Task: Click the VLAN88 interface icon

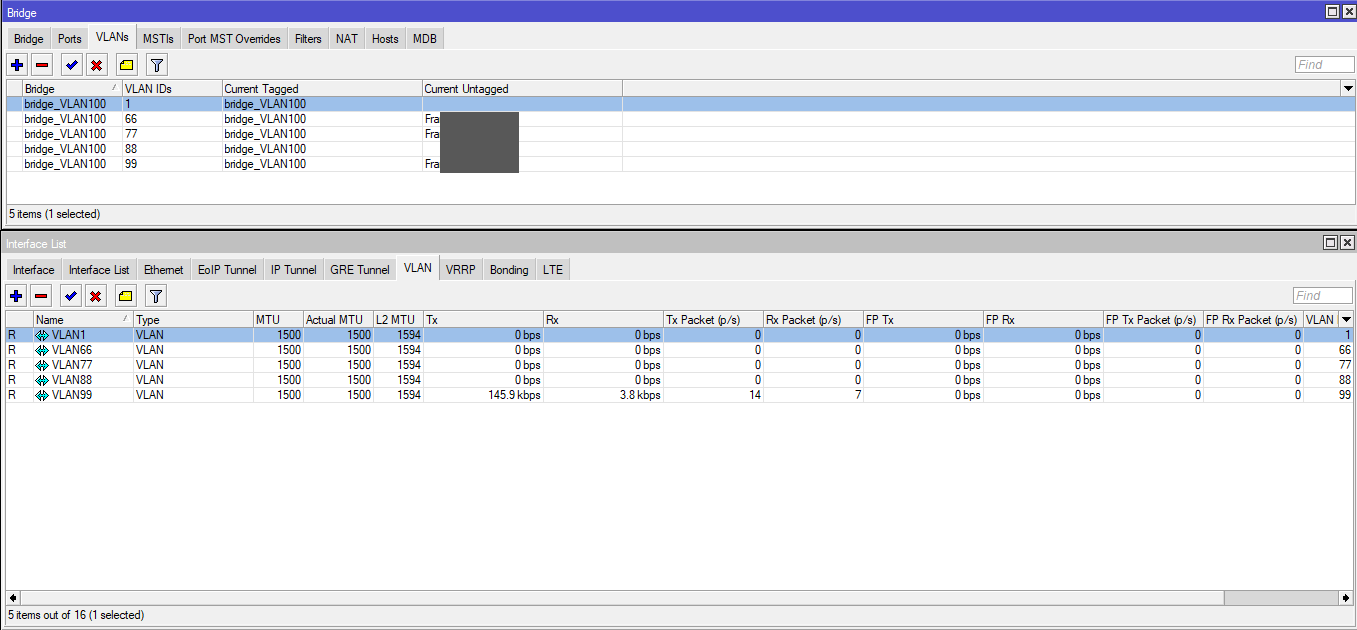Action: point(42,380)
